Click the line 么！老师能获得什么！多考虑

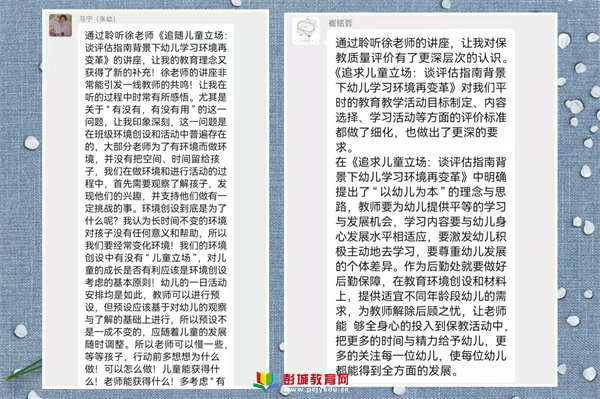coord(155,381)
